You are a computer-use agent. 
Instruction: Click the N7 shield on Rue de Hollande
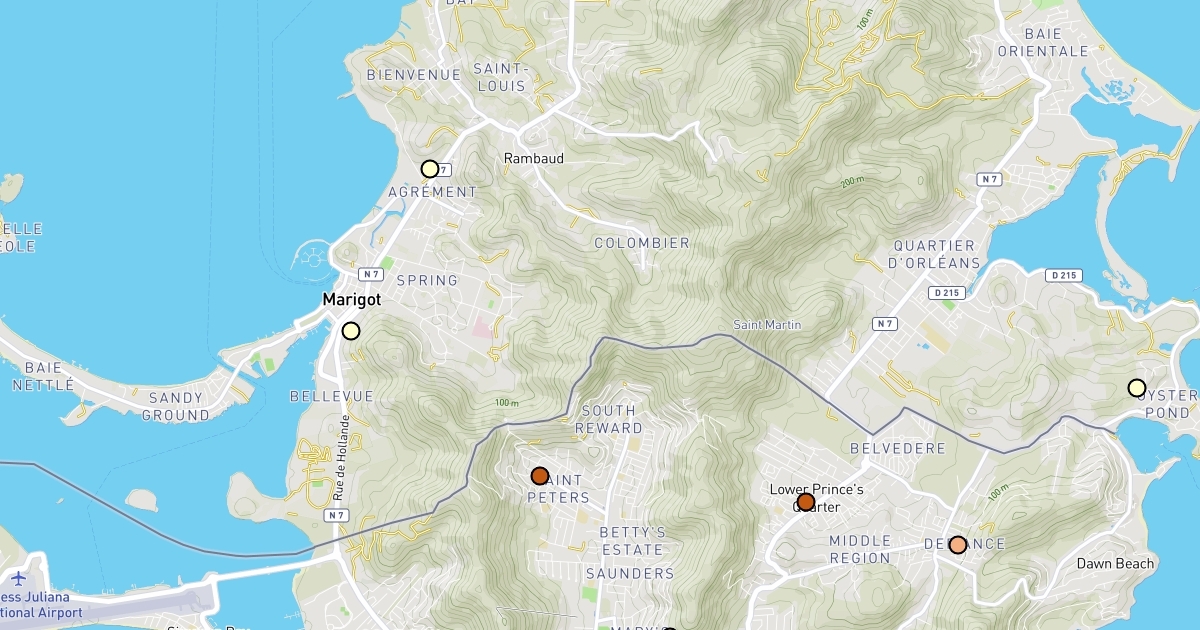pos(336,516)
